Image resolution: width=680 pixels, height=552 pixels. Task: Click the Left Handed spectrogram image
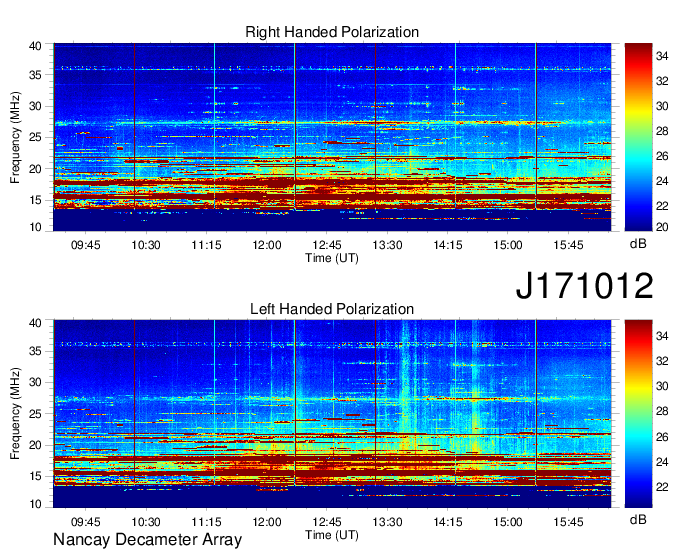pos(332,414)
